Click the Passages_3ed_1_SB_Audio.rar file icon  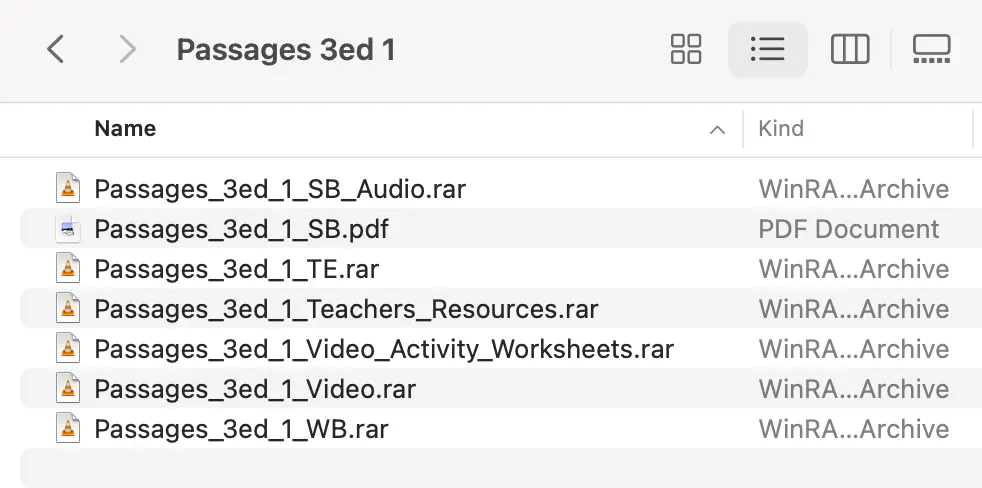point(68,188)
